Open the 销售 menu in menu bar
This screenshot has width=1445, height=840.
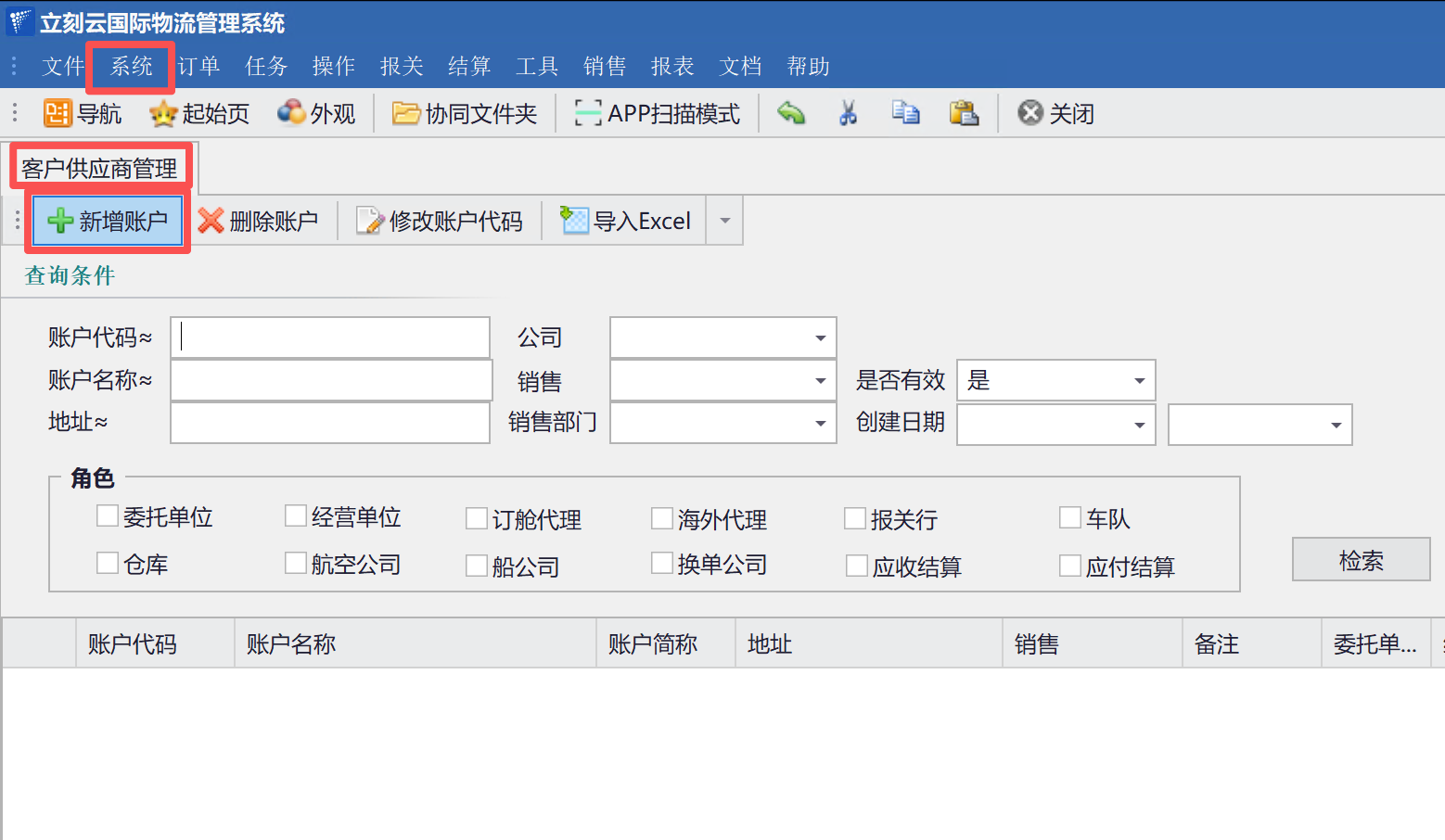pyautogui.click(x=605, y=66)
